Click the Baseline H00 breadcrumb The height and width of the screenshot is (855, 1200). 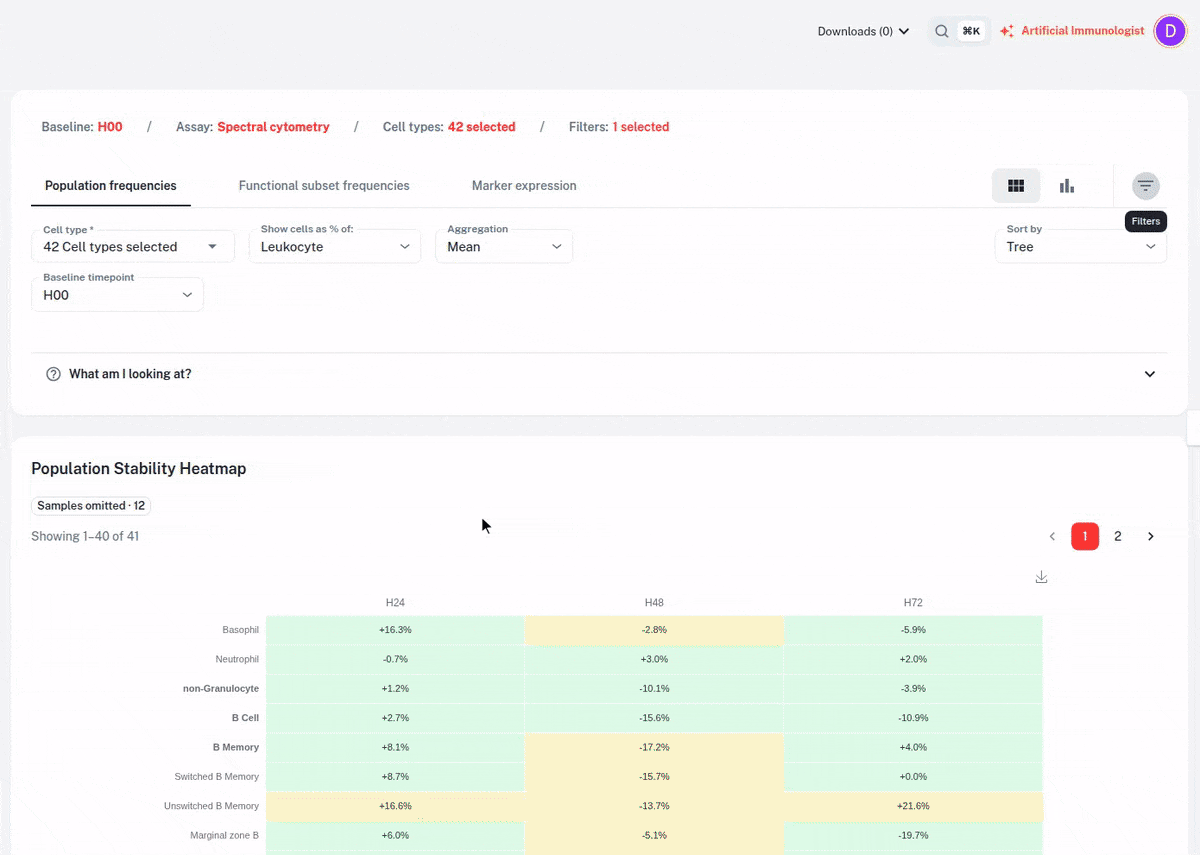click(82, 127)
